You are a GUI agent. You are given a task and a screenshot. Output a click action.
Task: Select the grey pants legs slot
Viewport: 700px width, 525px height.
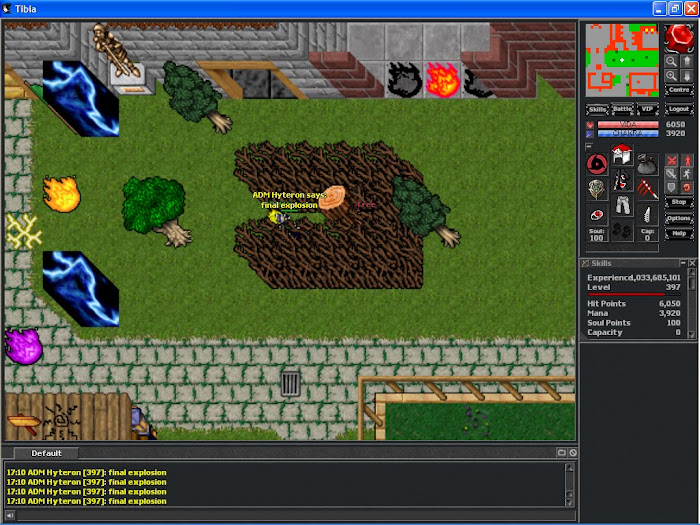[622, 205]
